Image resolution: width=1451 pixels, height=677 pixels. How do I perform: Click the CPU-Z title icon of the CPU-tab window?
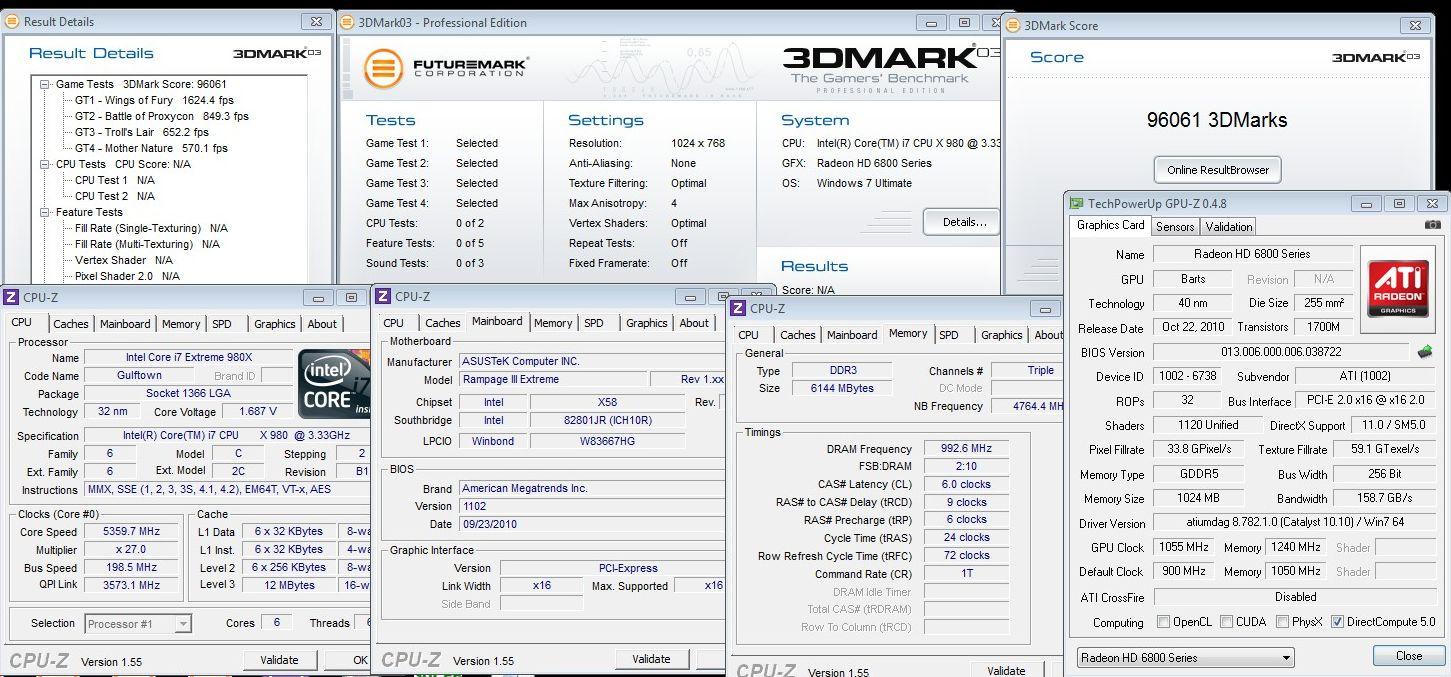coord(11,297)
